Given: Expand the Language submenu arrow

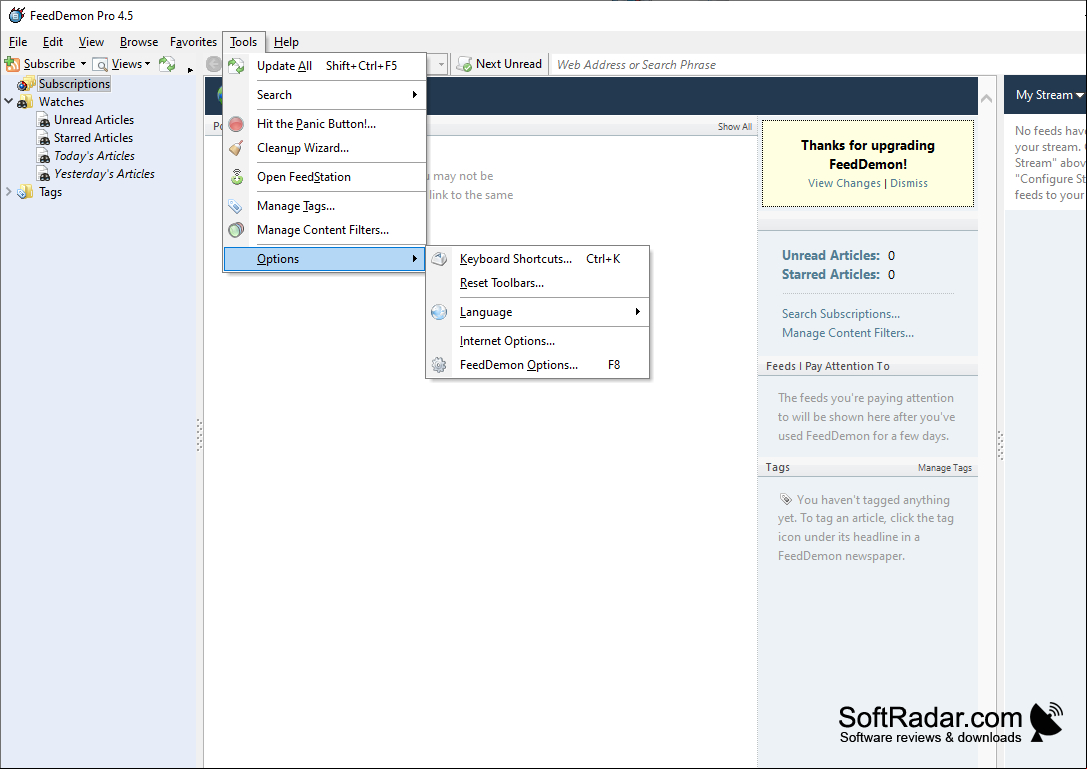Looking at the screenshot, I should click(x=638, y=312).
